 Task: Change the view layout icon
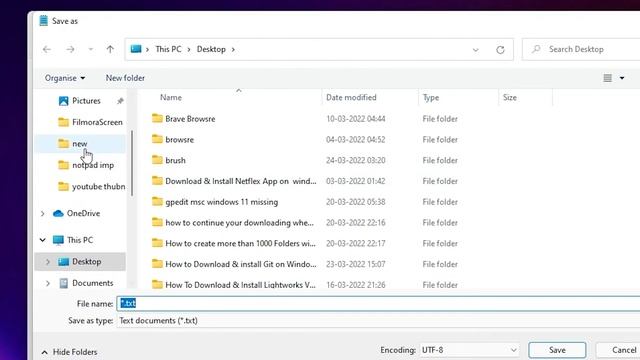[607, 78]
